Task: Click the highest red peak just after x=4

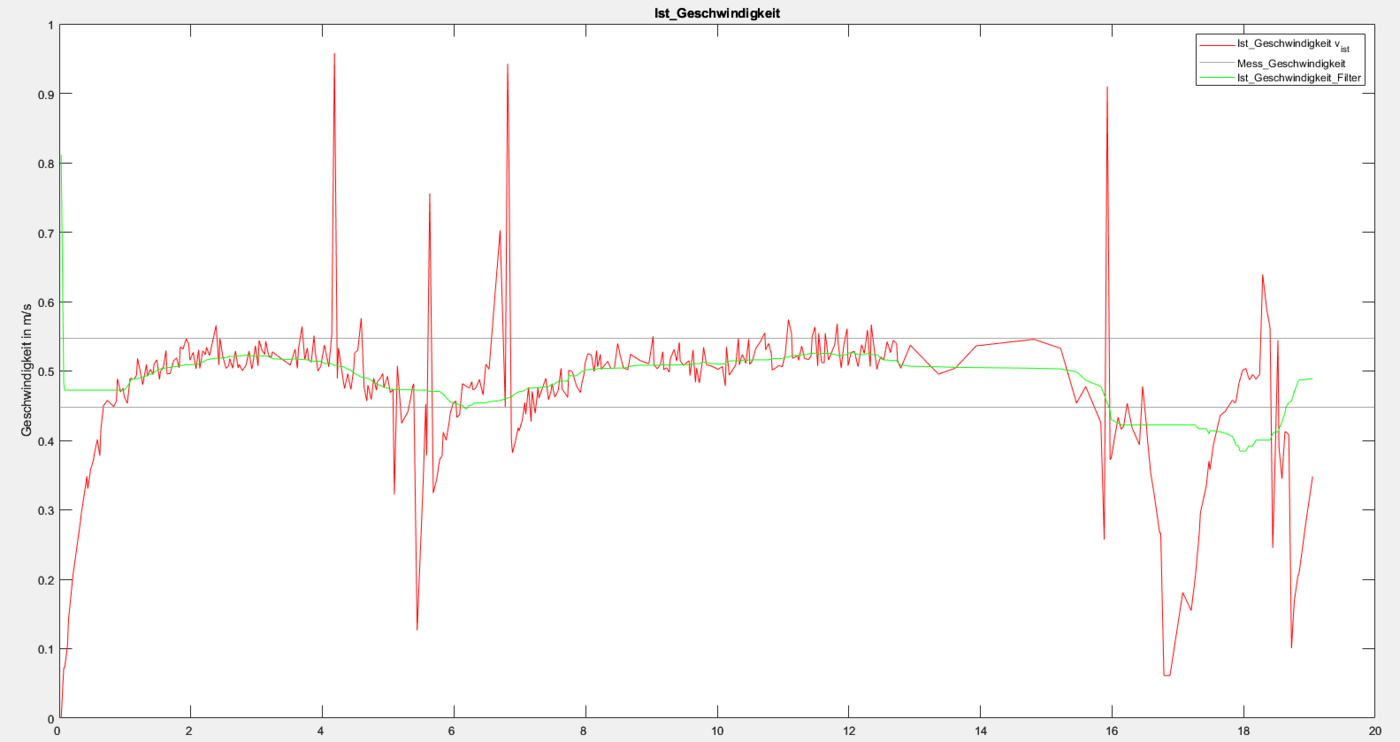Action: coord(334,55)
